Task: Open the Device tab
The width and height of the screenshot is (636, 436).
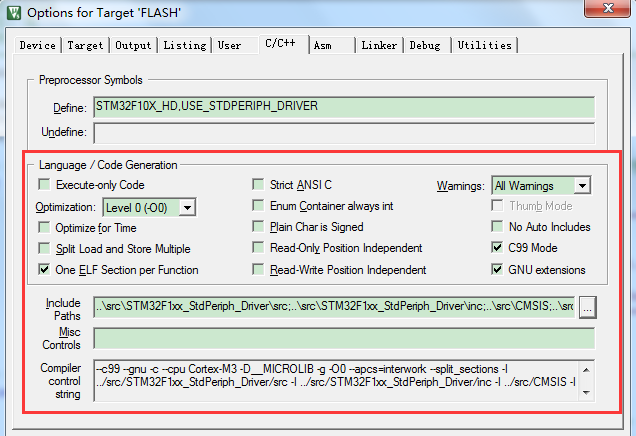Action: pos(38,45)
